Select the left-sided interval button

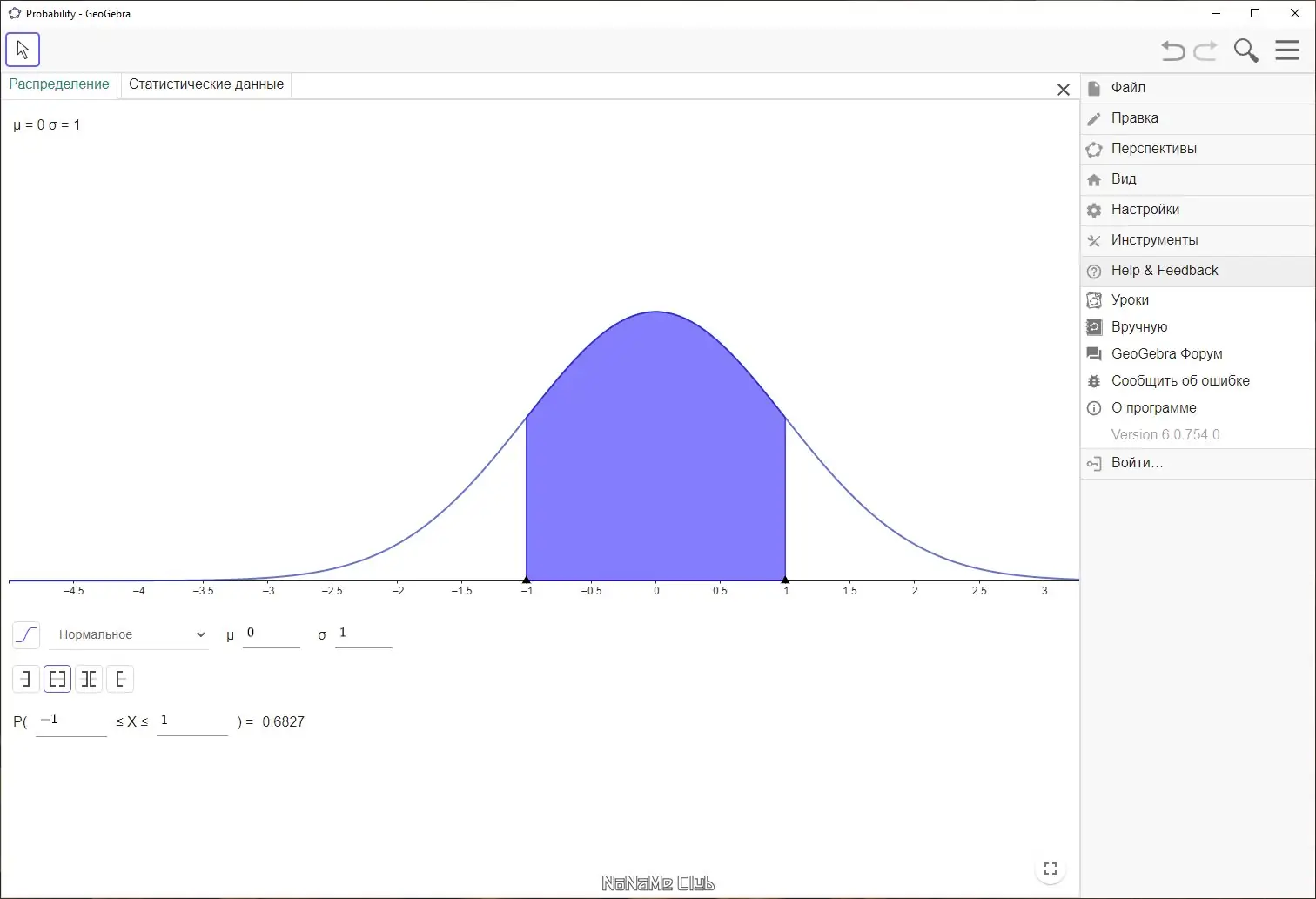pyautogui.click(x=26, y=679)
